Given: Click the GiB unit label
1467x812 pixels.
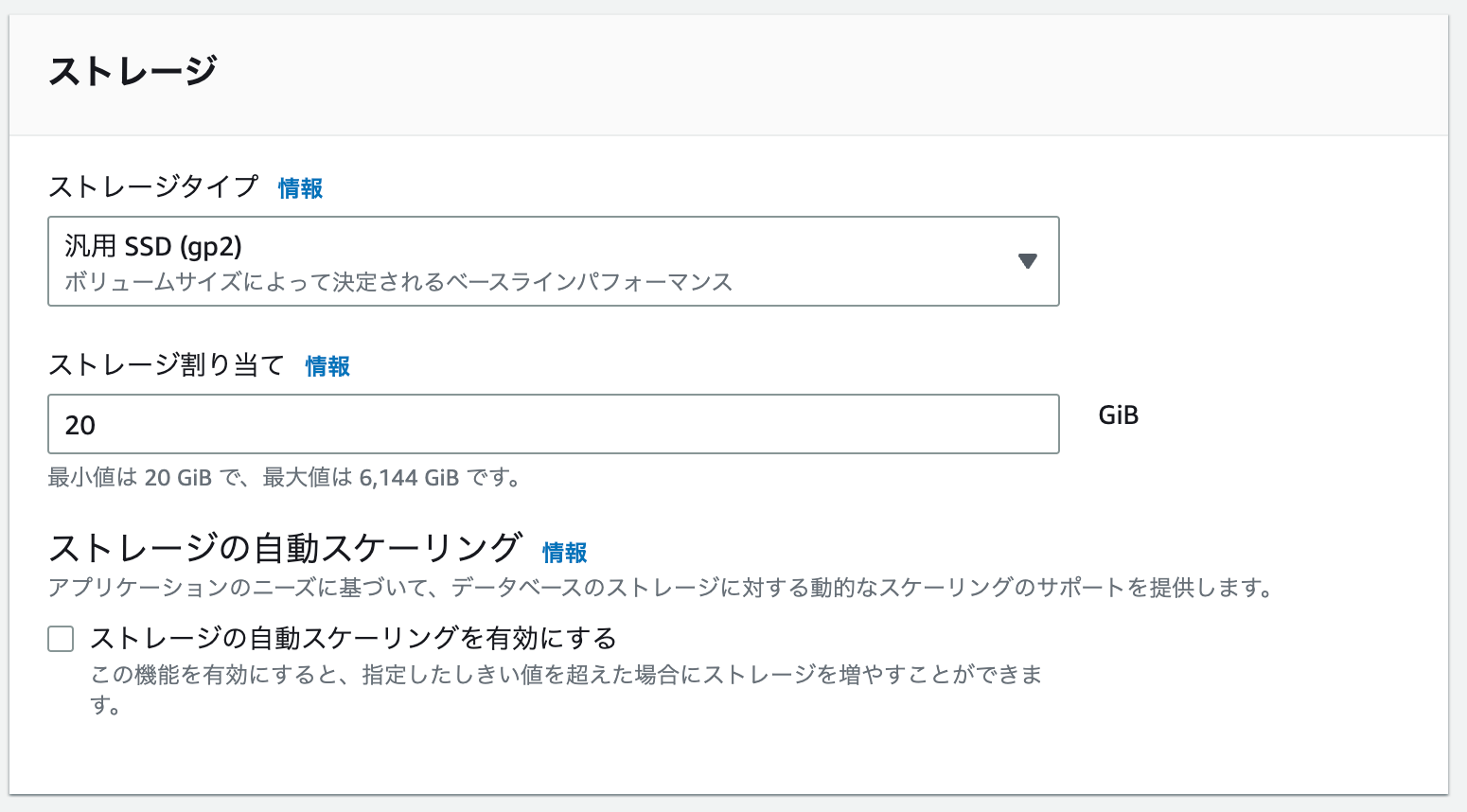Looking at the screenshot, I should 1118,415.
